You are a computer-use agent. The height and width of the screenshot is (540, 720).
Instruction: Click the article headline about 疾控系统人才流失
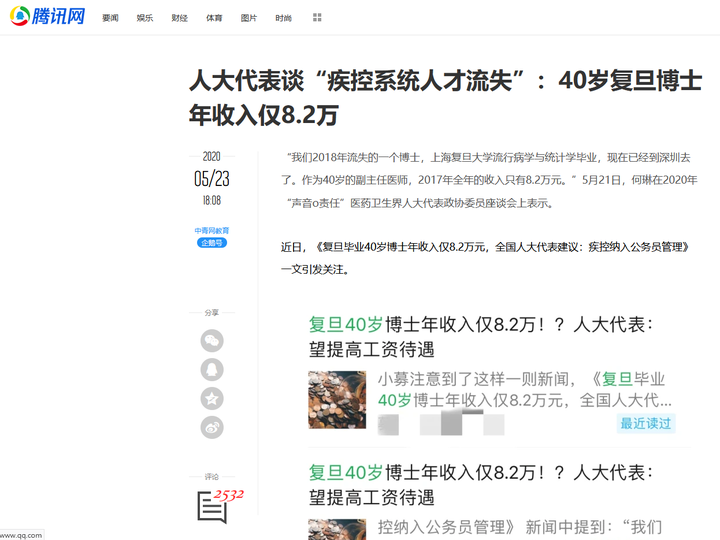click(445, 97)
